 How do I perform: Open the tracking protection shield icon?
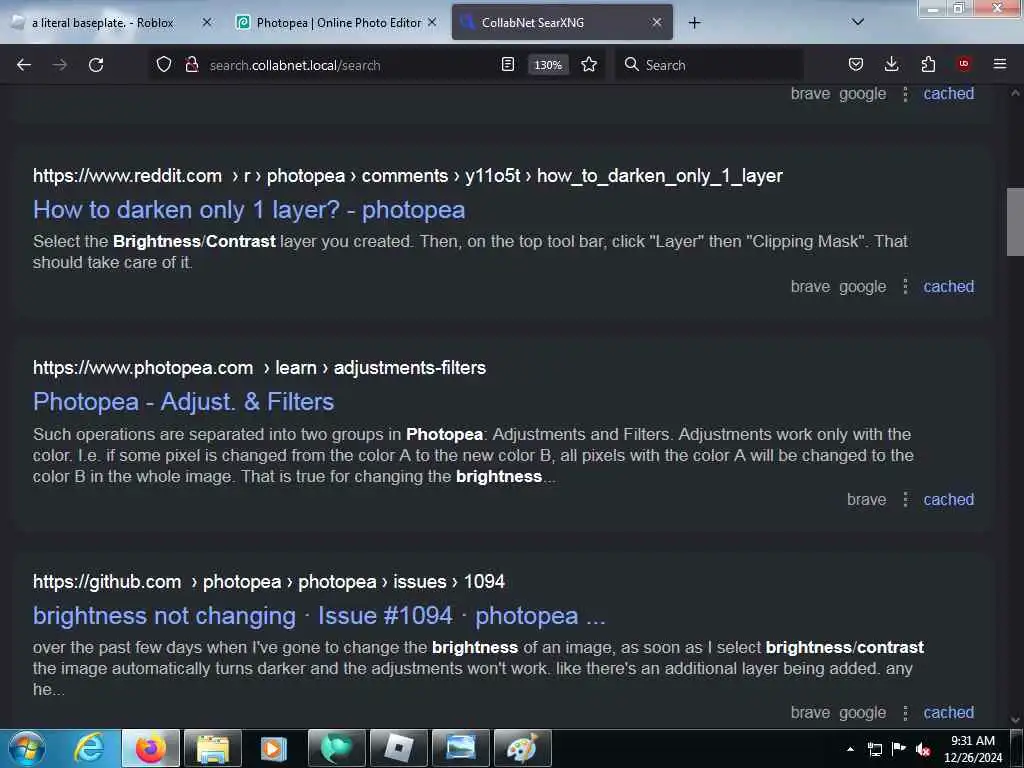tap(164, 64)
